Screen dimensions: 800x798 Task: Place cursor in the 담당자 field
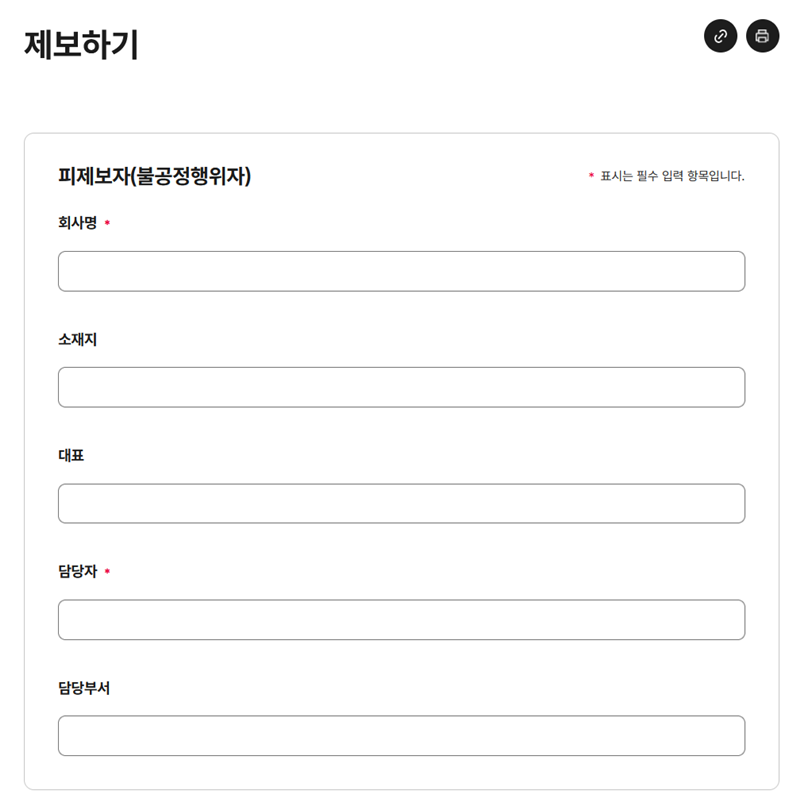tap(402, 620)
